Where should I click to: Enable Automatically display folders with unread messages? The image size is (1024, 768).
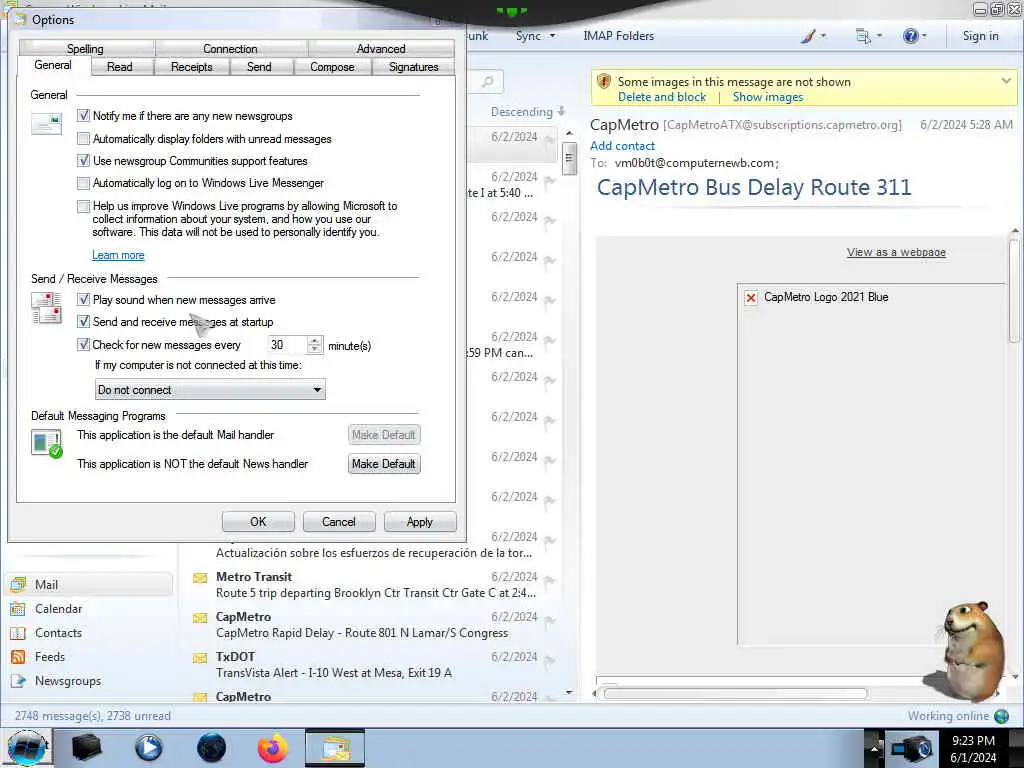coord(83,138)
